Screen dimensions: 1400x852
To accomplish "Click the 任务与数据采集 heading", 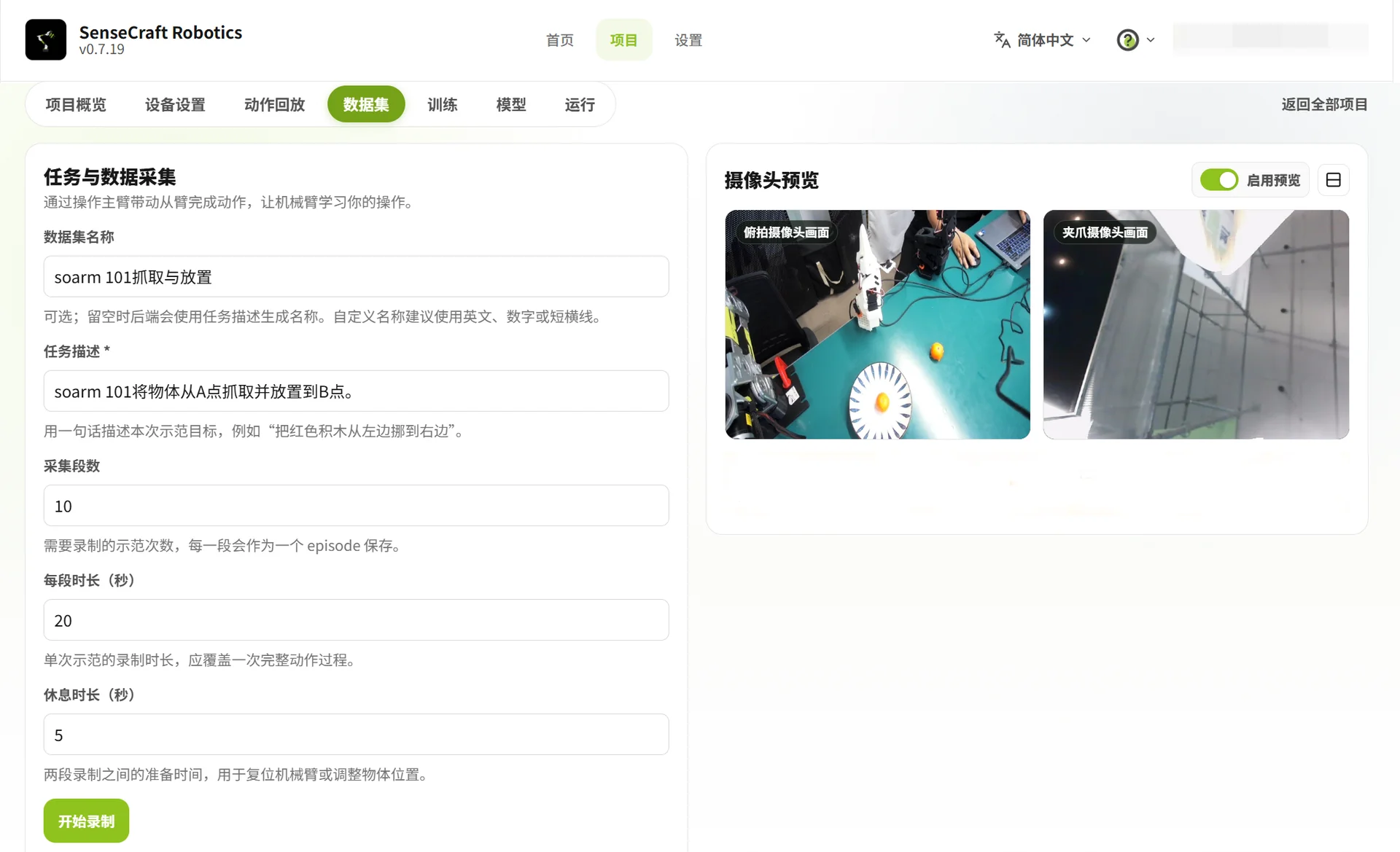I will click(x=109, y=176).
